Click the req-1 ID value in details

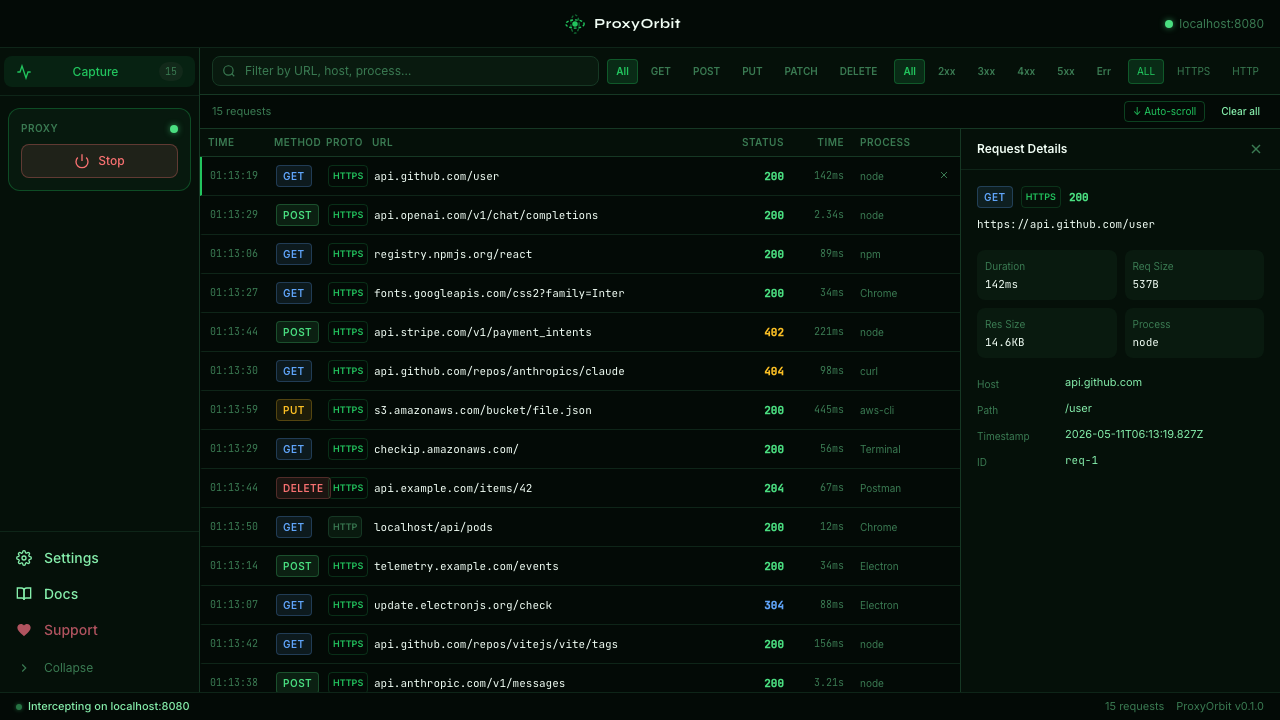tap(1081, 460)
